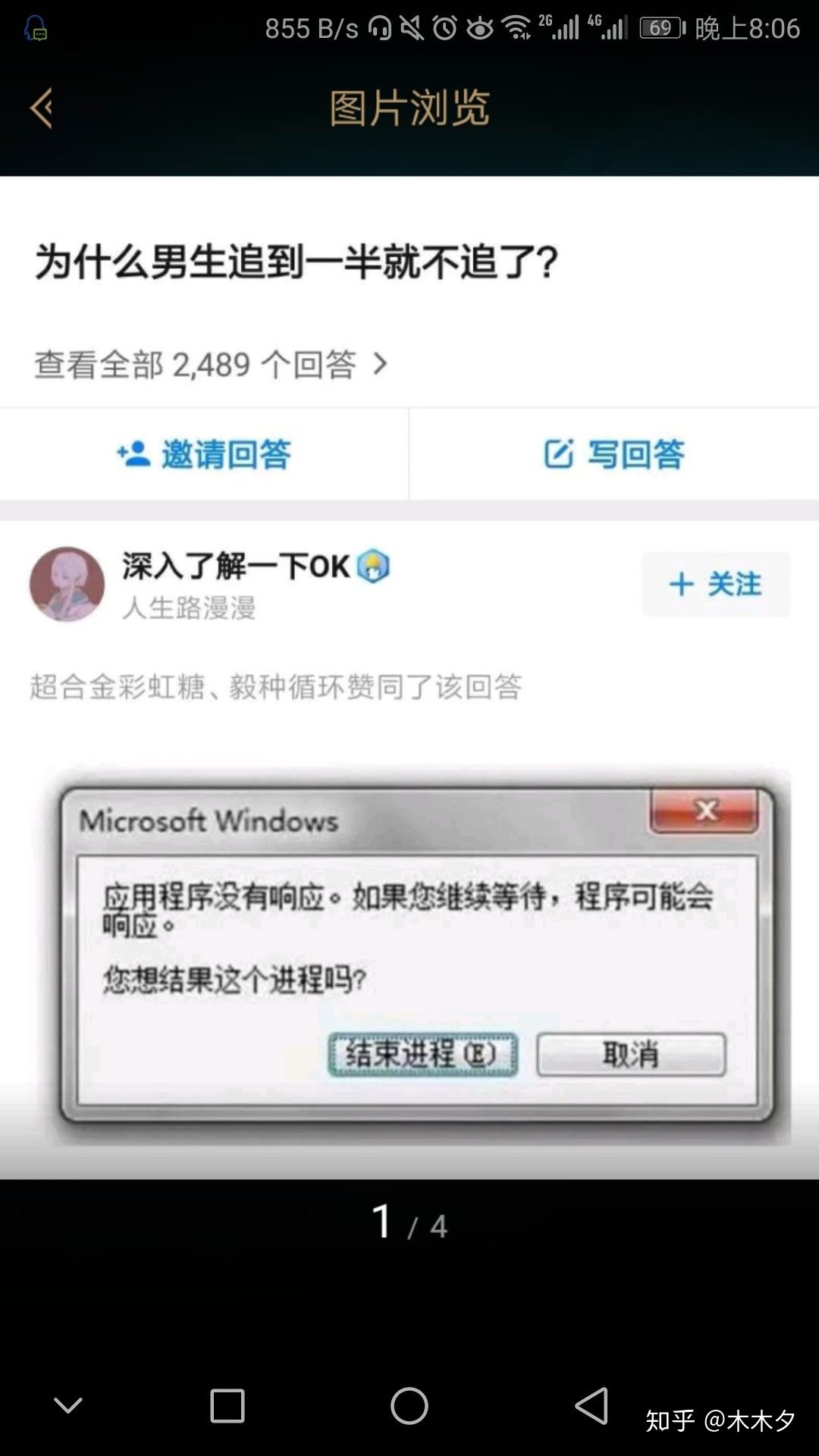Click 结束进程 button in dialog

click(x=422, y=1054)
